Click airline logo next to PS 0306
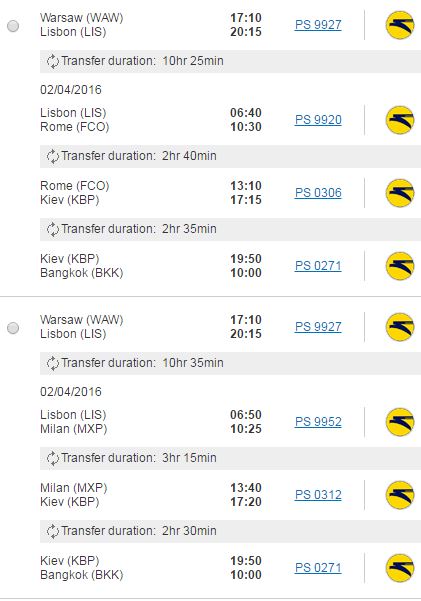The height and width of the screenshot is (601, 421). pyautogui.click(x=400, y=193)
